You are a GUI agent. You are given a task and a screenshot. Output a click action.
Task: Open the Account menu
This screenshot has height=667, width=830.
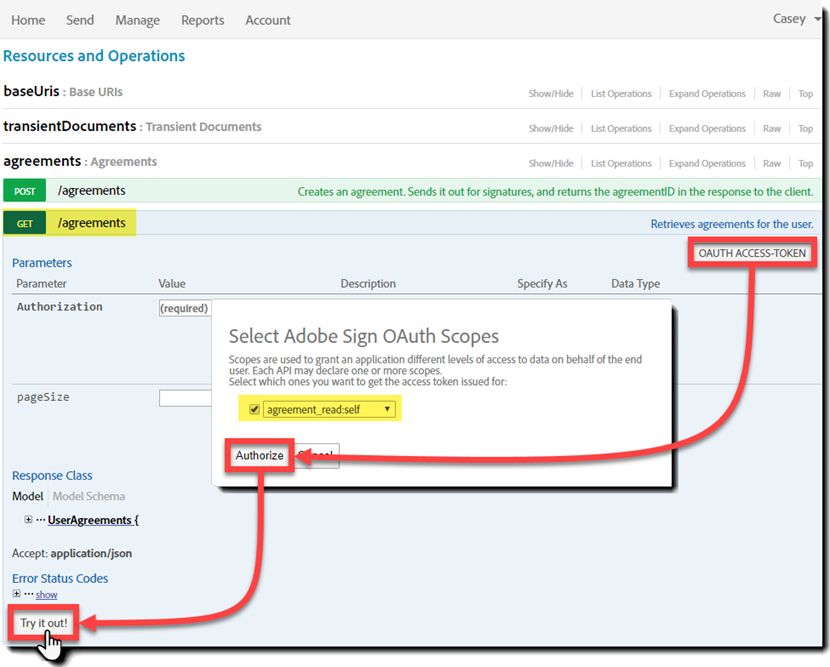pyautogui.click(x=267, y=20)
